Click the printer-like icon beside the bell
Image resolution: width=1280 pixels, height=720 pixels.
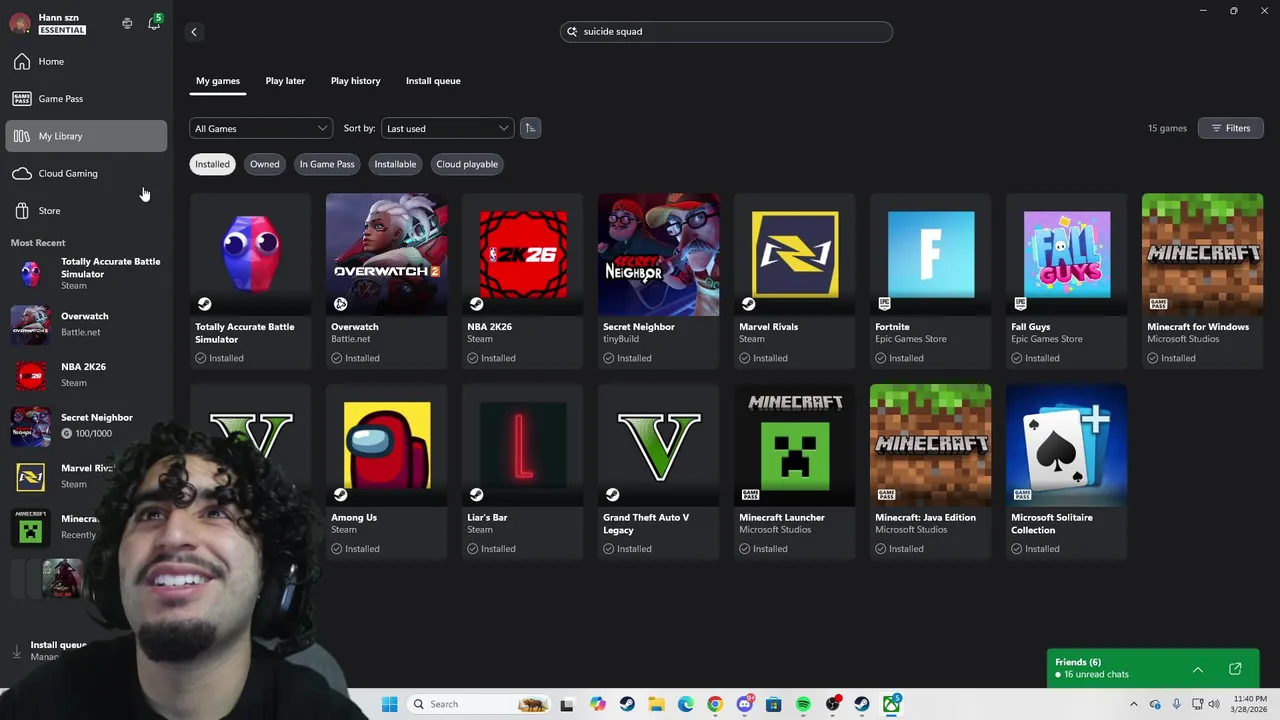127,23
